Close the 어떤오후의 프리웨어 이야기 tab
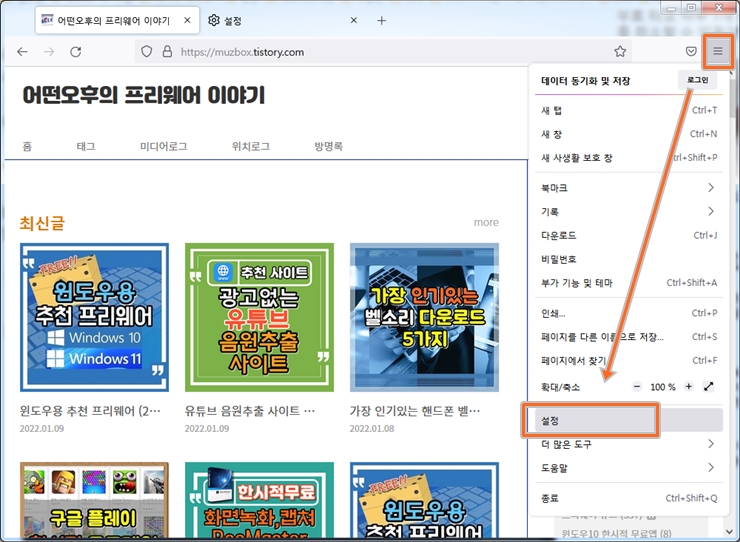740x542 pixels. coord(187,20)
